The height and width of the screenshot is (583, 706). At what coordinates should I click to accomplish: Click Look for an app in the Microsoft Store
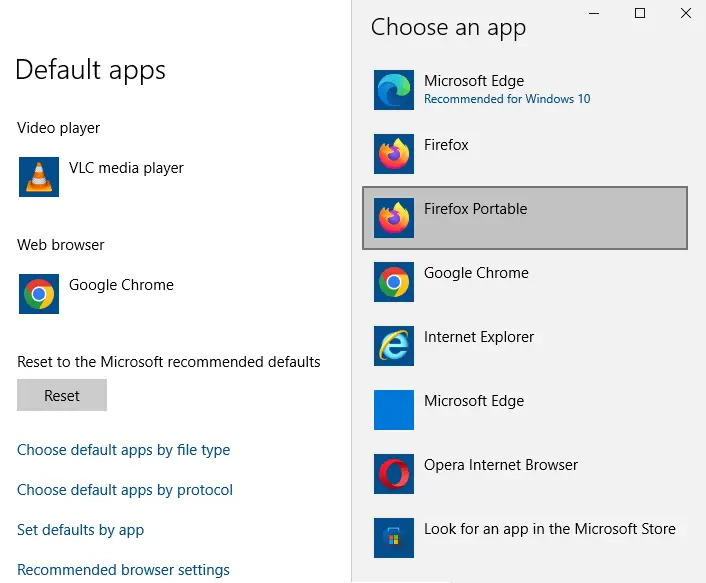click(550, 529)
